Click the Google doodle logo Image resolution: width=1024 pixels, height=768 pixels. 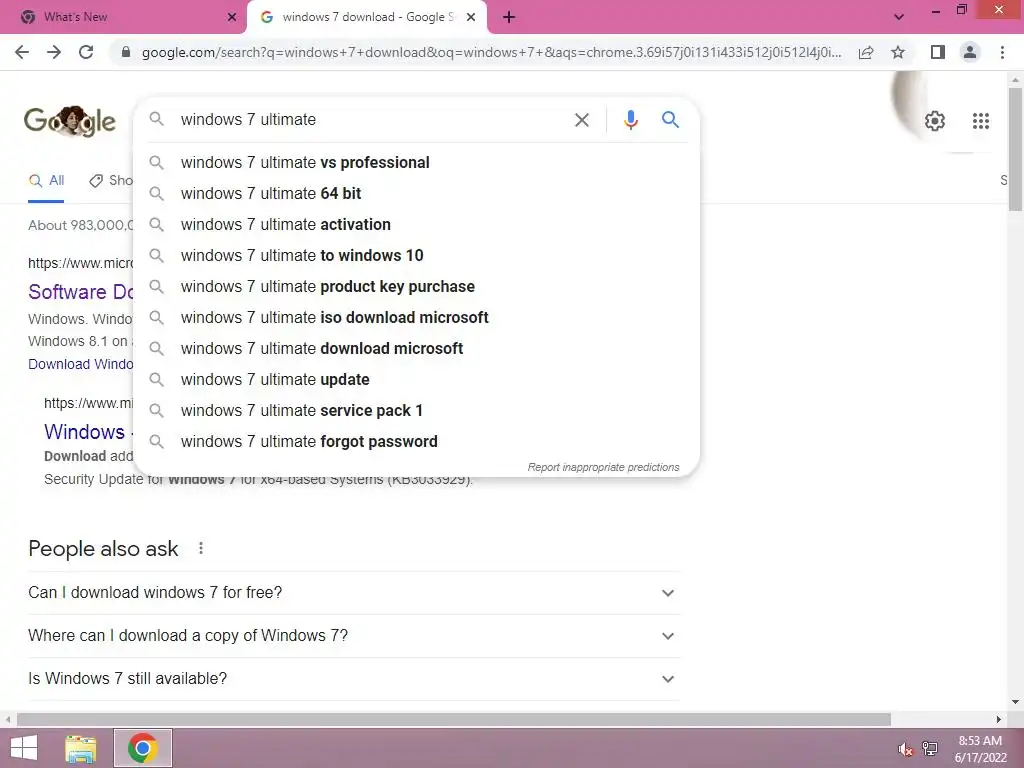(70, 121)
